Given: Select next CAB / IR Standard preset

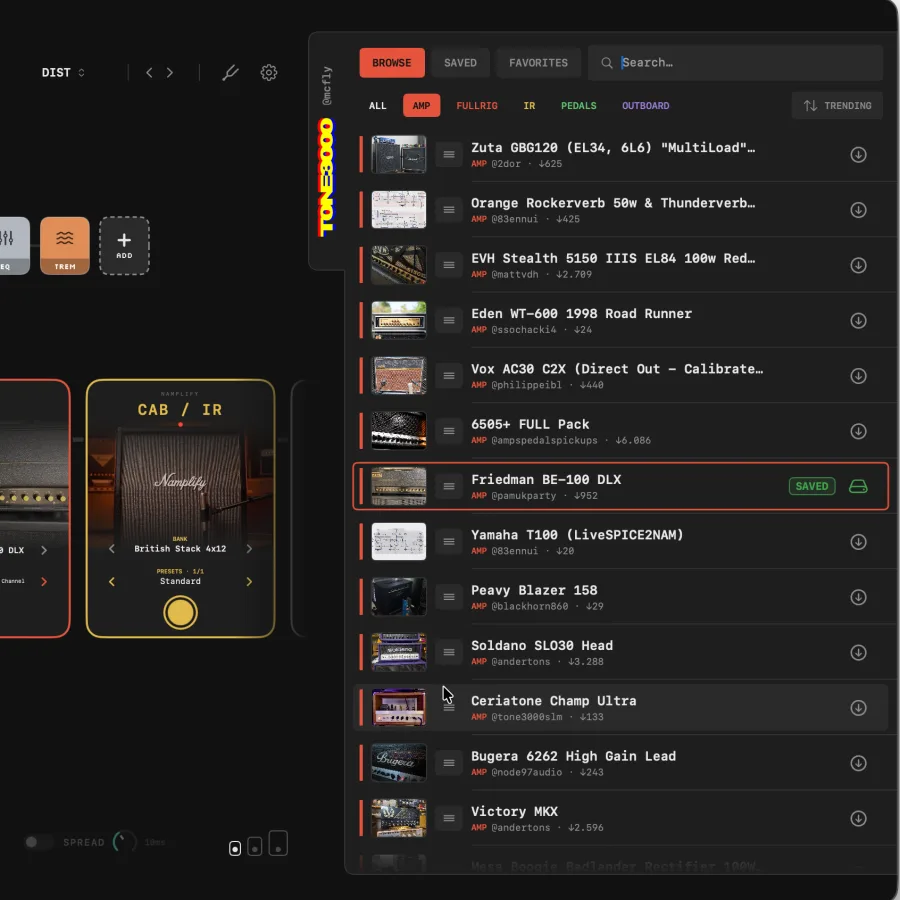Looking at the screenshot, I should pyautogui.click(x=249, y=582).
